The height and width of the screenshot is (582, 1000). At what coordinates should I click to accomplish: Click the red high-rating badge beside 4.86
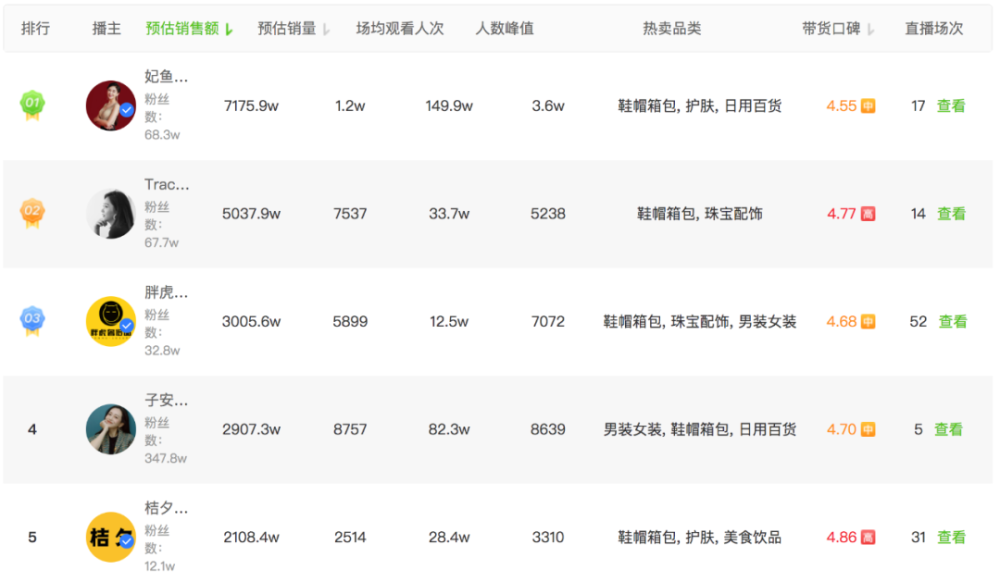868,537
